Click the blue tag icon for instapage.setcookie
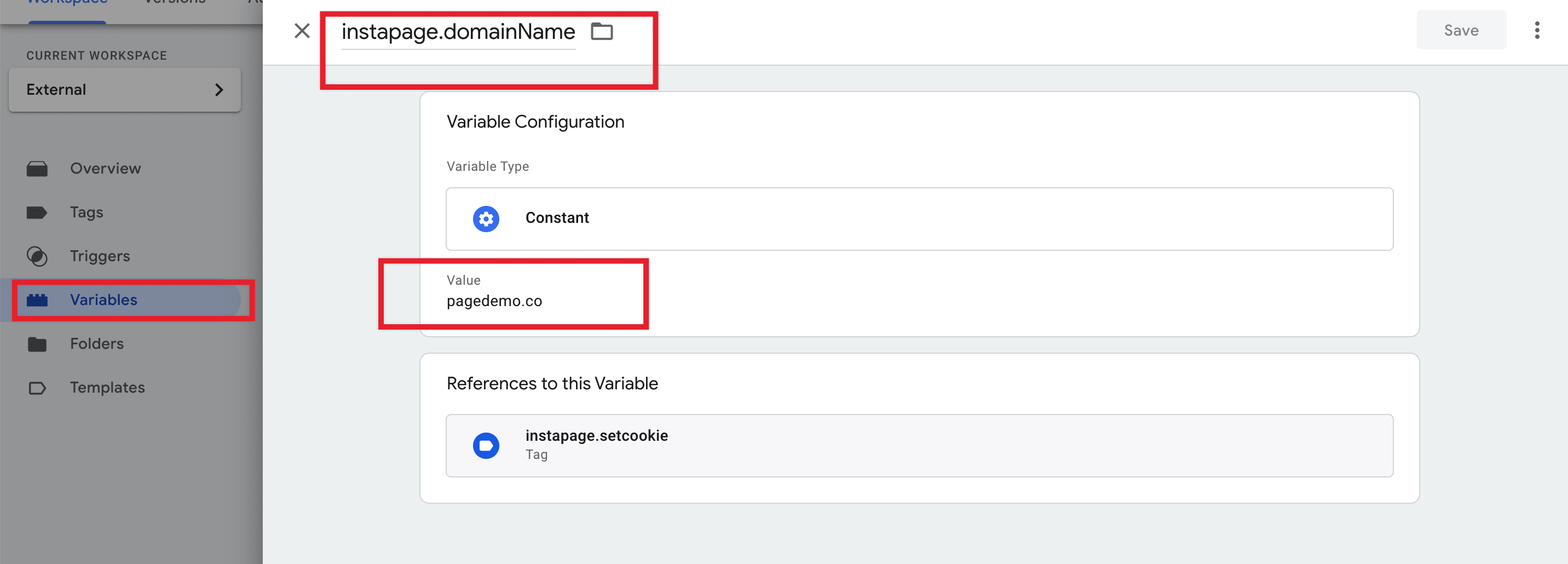Screen dimensions: 1568x564 pyautogui.click(x=486, y=445)
